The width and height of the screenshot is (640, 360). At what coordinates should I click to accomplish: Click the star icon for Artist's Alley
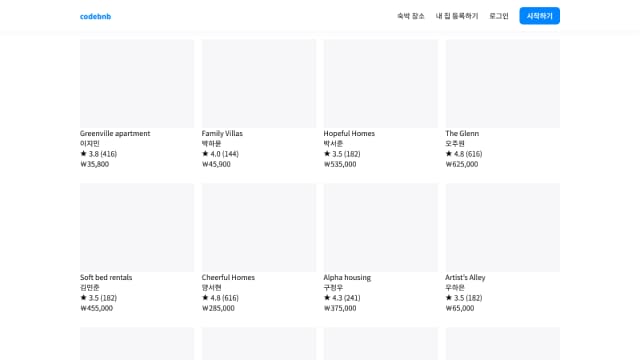click(449, 298)
